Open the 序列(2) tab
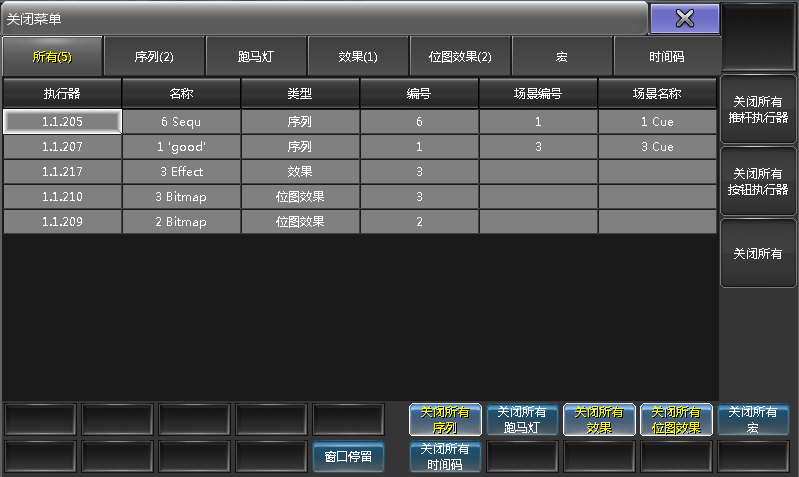Image resolution: width=799 pixels, height=477 pixels. [154, 56]
